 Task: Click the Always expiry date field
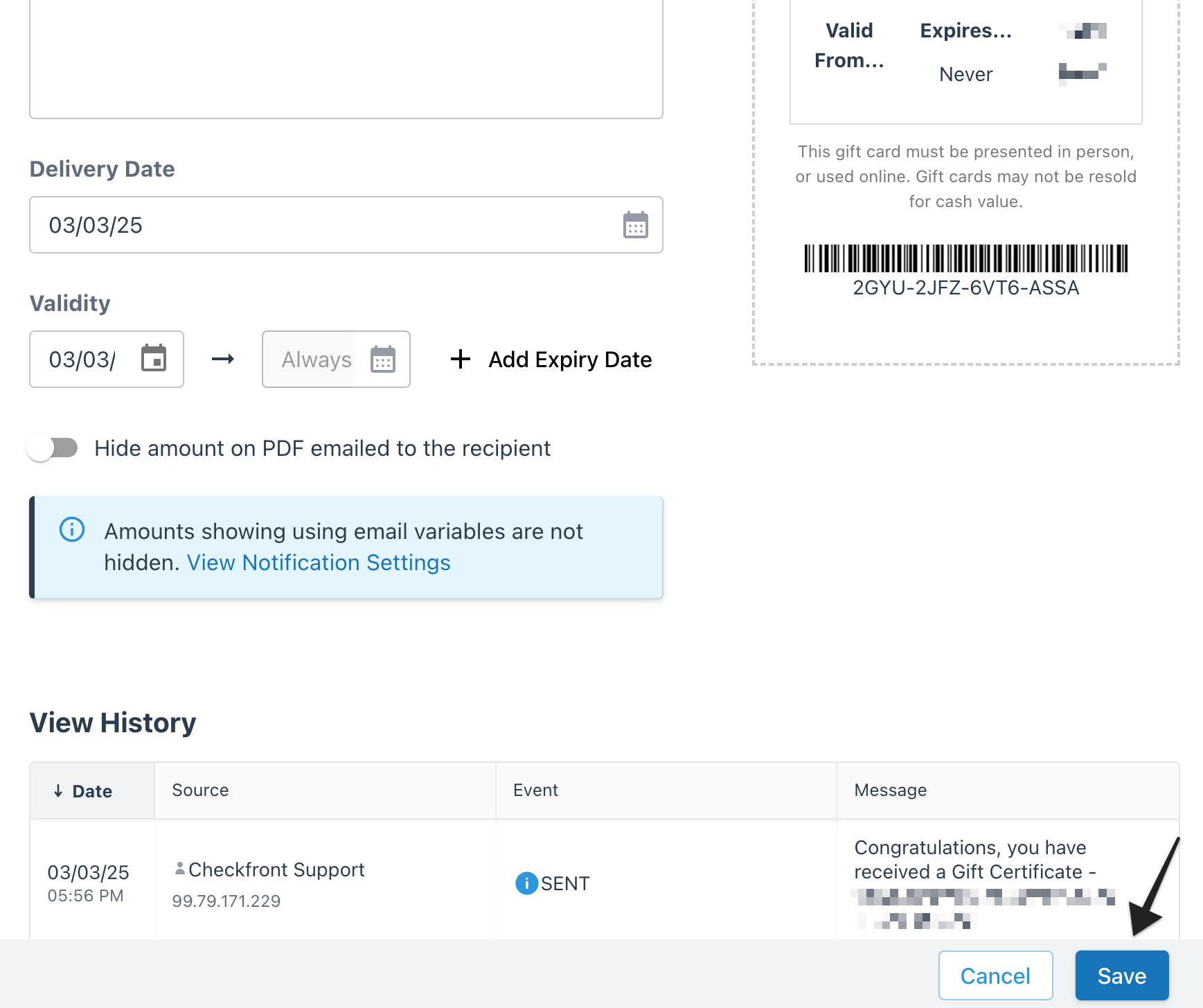[x=336, y=359]
